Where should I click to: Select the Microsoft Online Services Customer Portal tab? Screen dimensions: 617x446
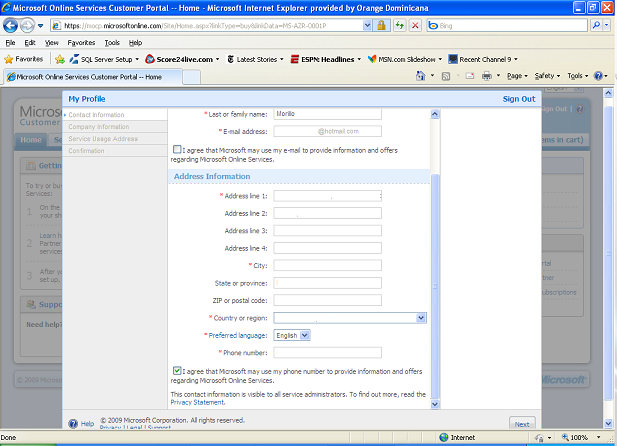pyautogui.click(x=93, y=77)
